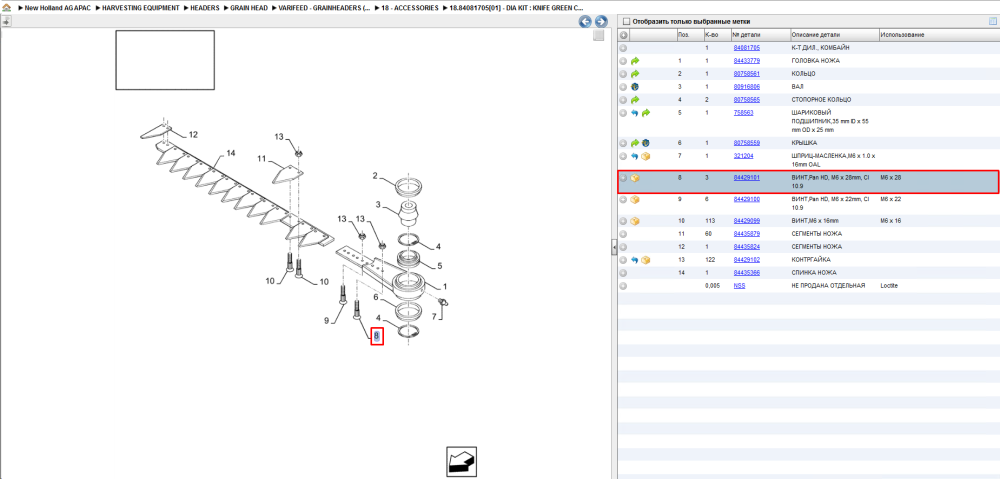The width and height of the screenshot is (1000, 479).
Task: Open the column settings icon in parts table
Action: [992, 21]
